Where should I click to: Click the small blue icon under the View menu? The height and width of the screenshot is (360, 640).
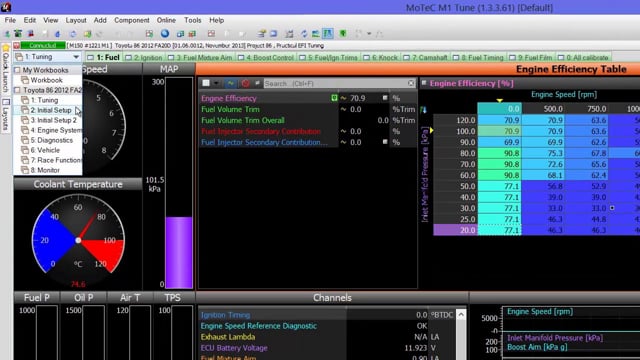(x=58, y=34)
